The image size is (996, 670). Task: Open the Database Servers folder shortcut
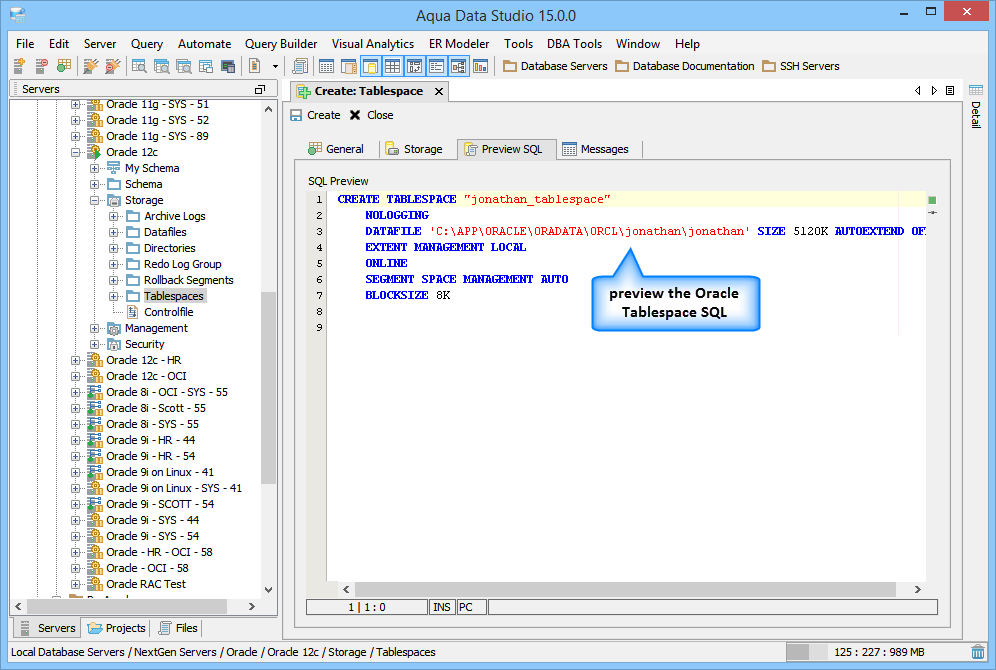[555, 66]
